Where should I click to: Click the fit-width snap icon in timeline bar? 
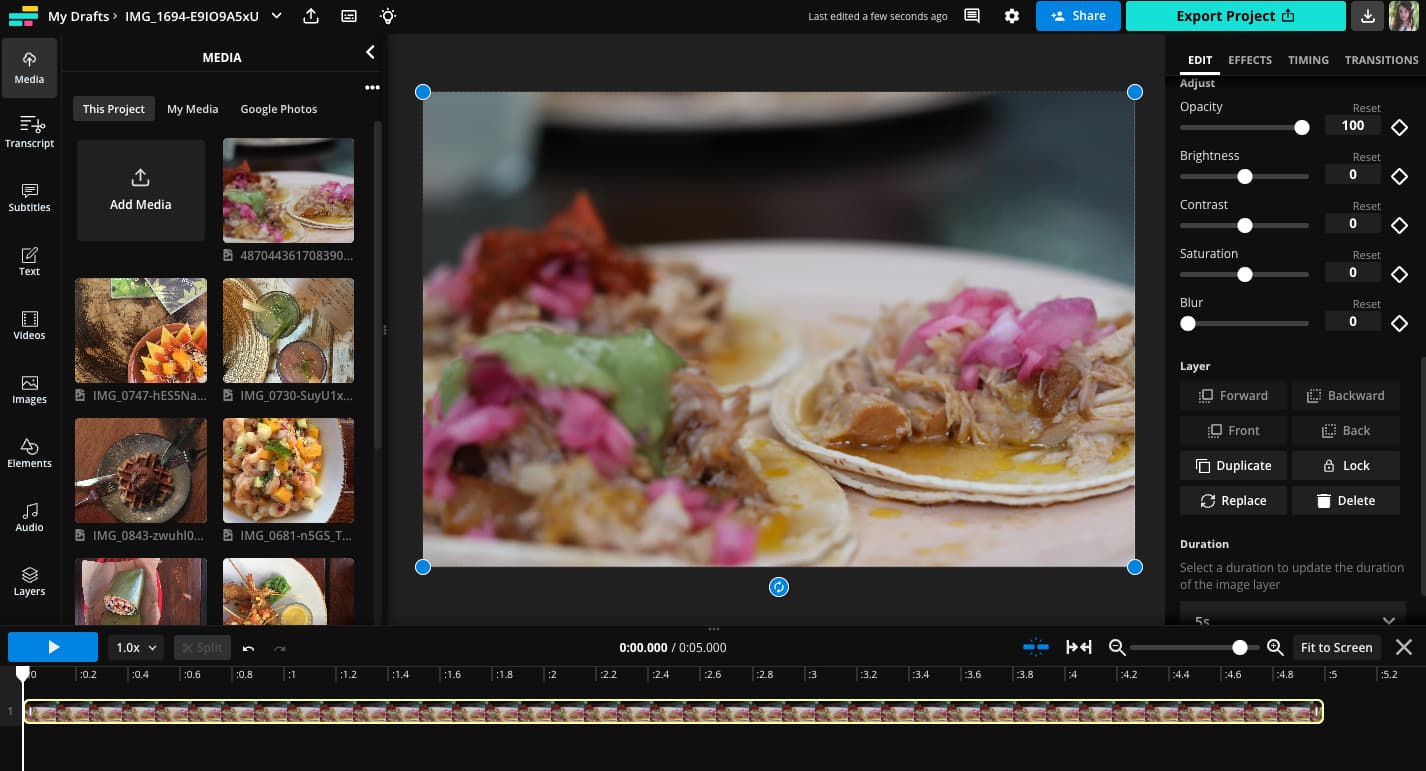(1079, 647)
